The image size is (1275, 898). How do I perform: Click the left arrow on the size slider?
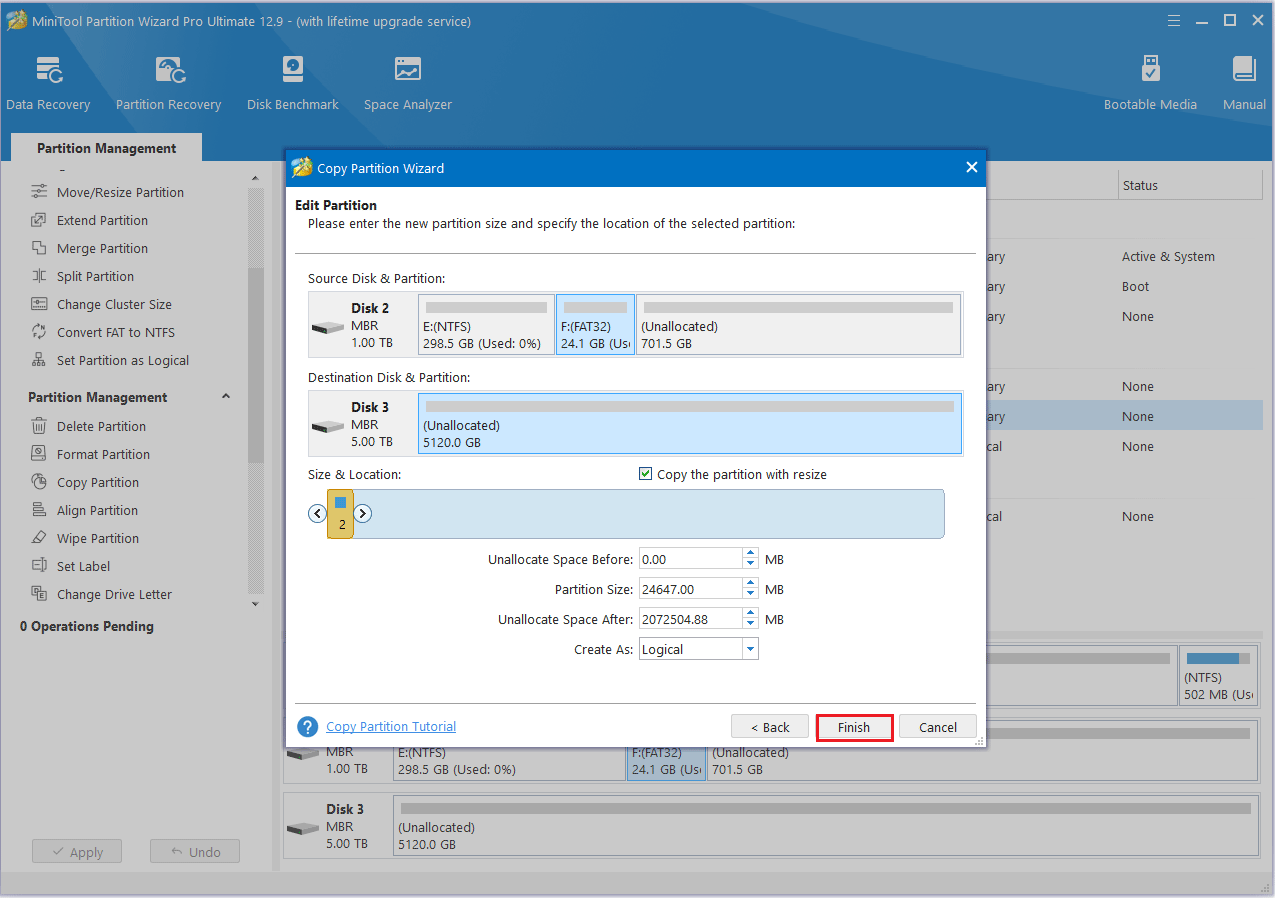[316, 513]
